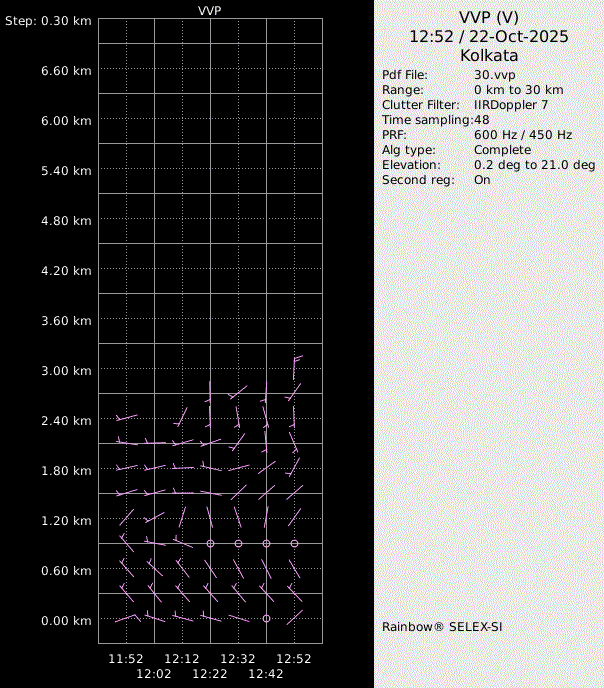Select the Kolkata station name

coord(488,56)
